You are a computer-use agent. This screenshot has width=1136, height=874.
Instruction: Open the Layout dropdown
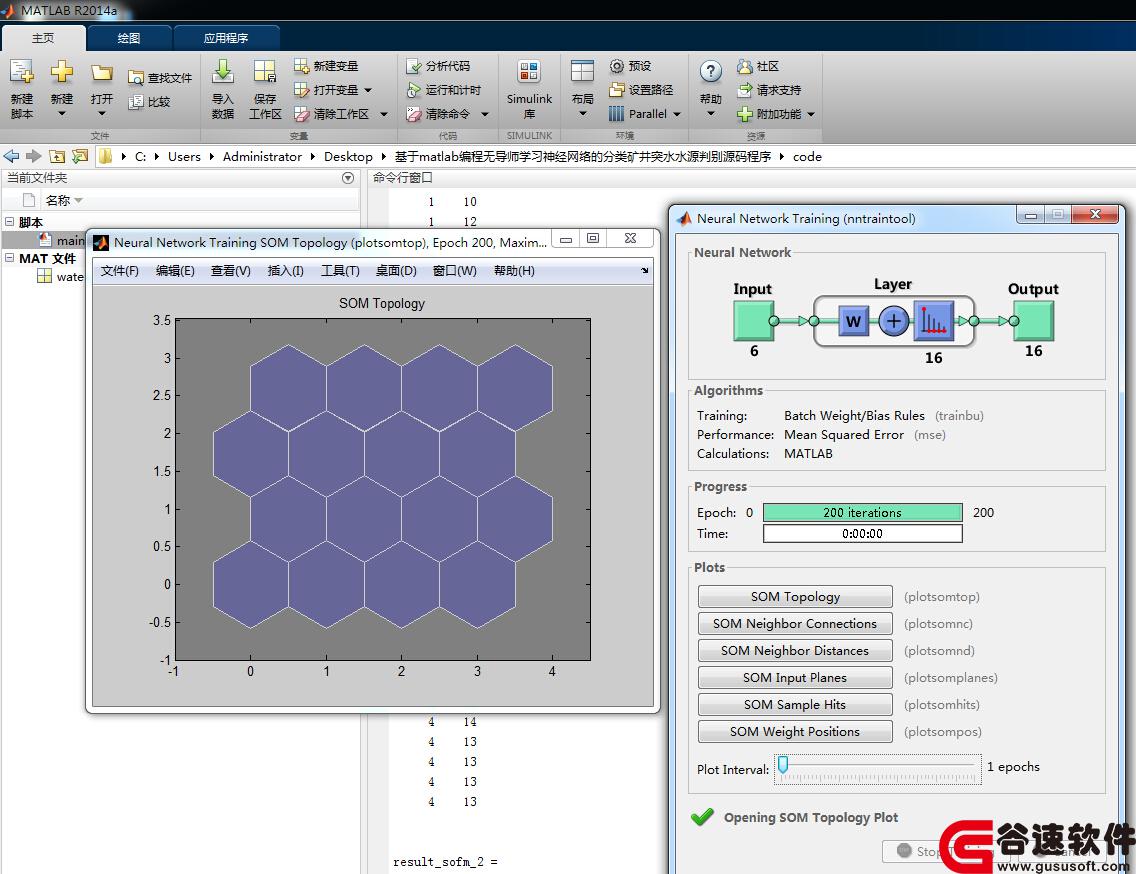pyautogui.click(x=582, y=114)
